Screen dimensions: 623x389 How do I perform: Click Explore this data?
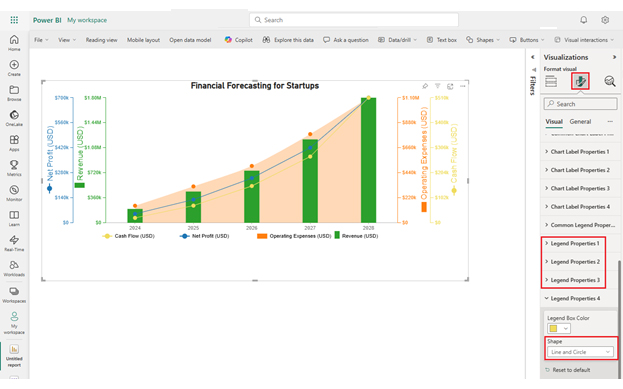288,40
